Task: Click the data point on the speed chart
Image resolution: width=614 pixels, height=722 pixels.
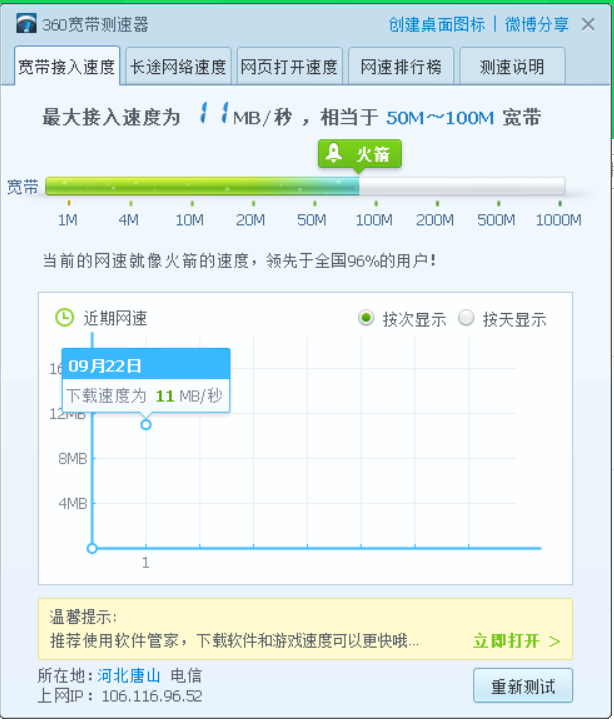Action: [x=146, y=425]
